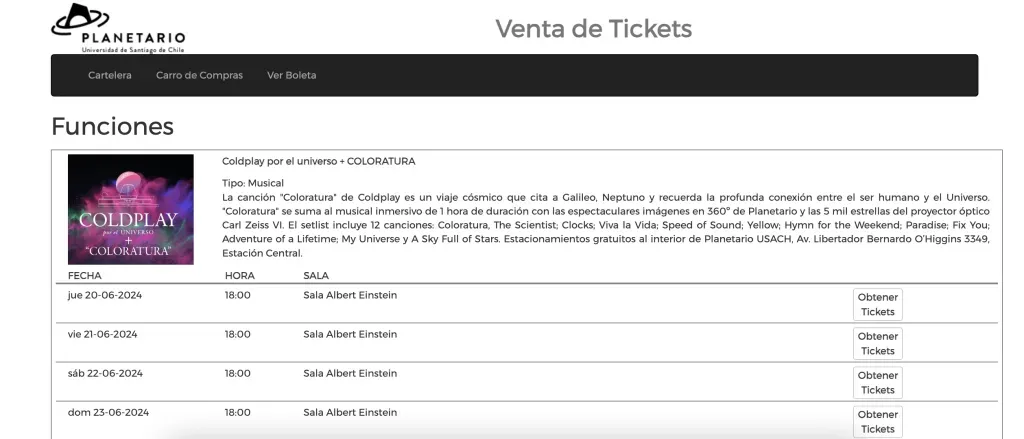Image resolution: width=1024 pixels, height=439 pixels.
Task: Open the Cartelera menu item
Action: coord(110,75)
